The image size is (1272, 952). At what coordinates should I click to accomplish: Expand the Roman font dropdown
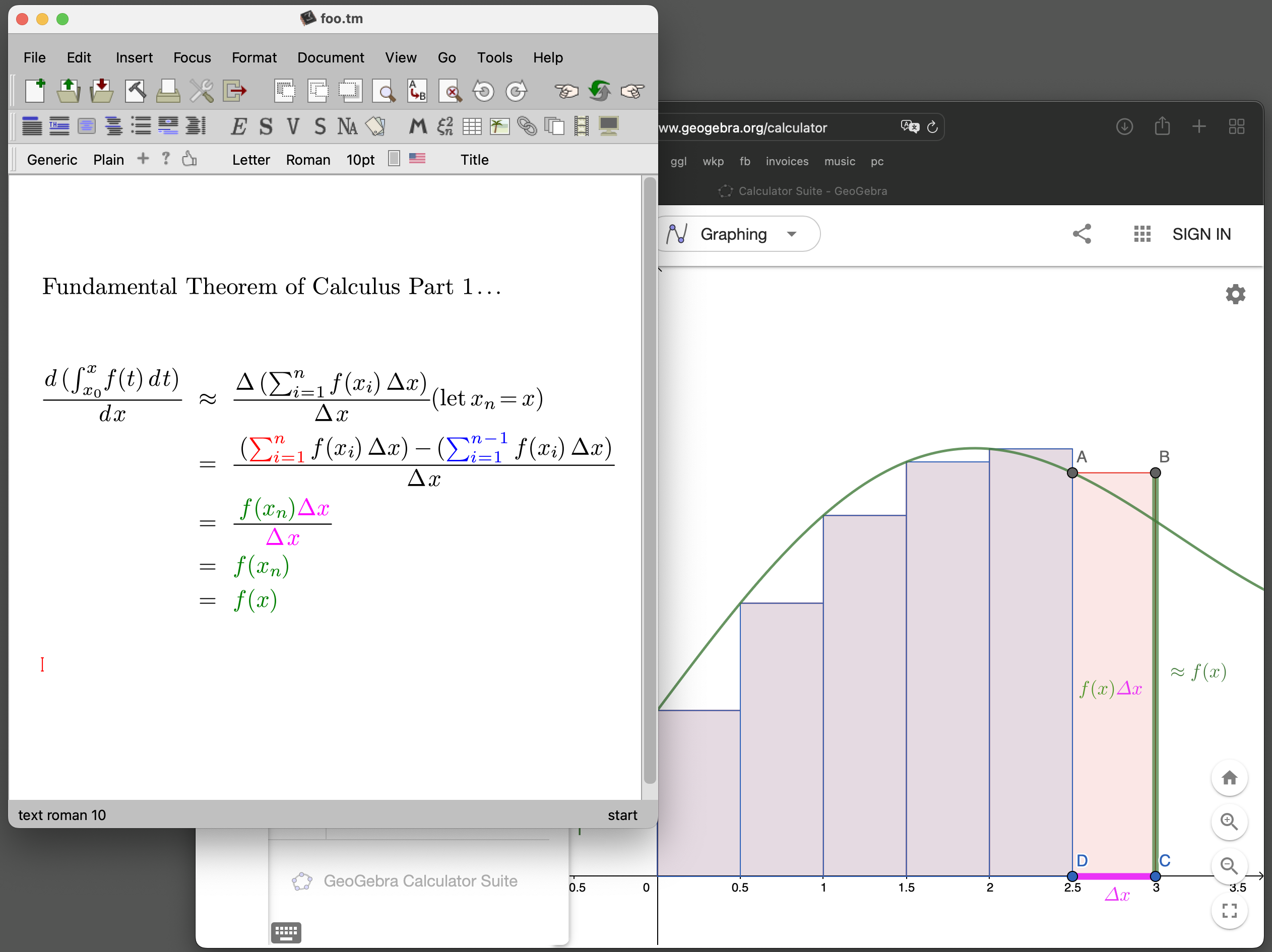coord(308,160)
